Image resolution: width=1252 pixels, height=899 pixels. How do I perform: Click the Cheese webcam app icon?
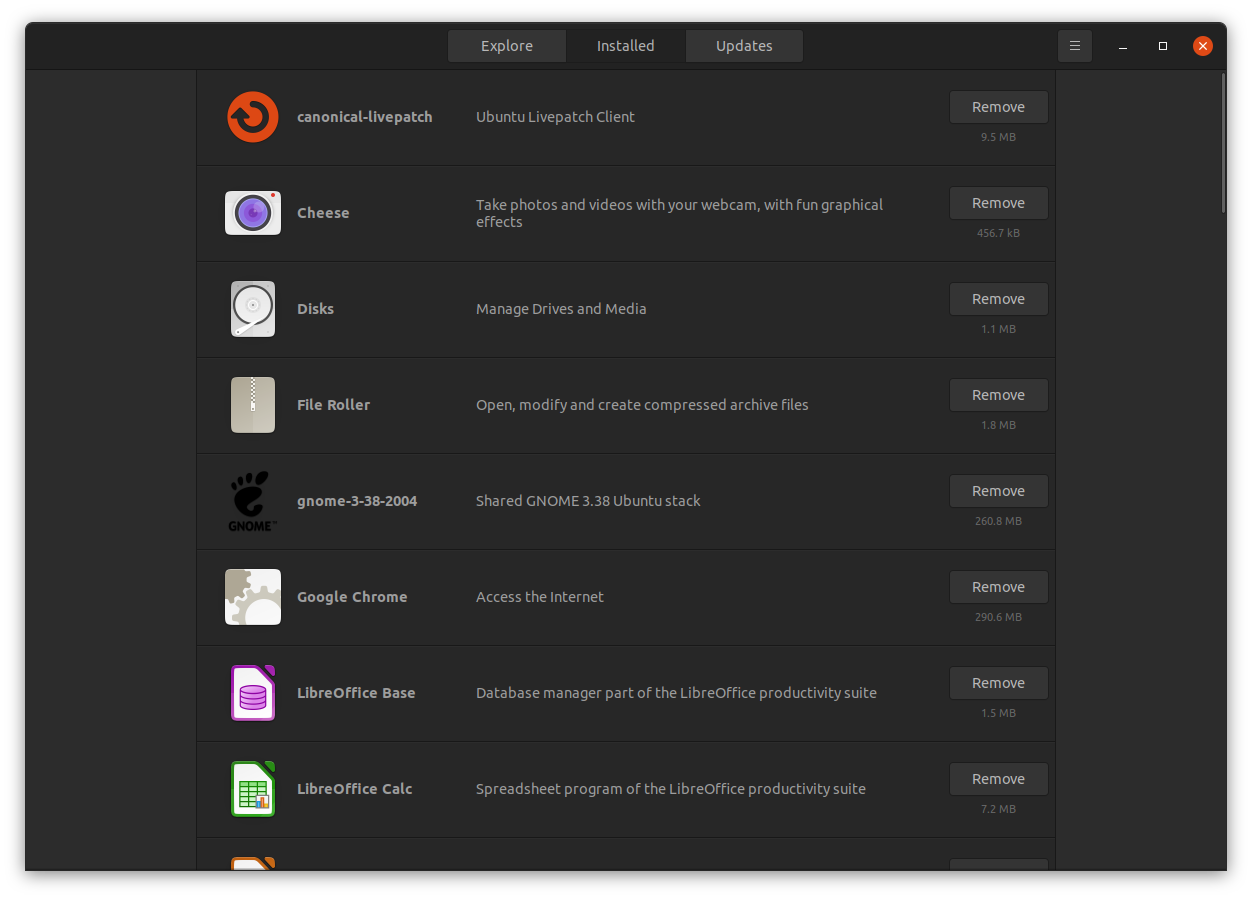tap(252, 213)
